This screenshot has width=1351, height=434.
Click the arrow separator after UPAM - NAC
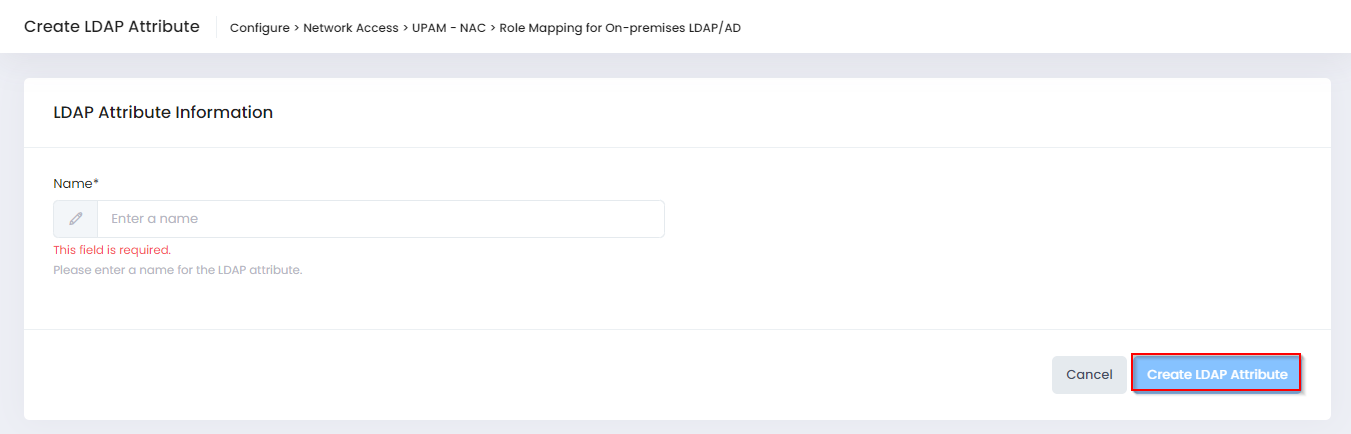pyautogui.click(x=493, y=28)
